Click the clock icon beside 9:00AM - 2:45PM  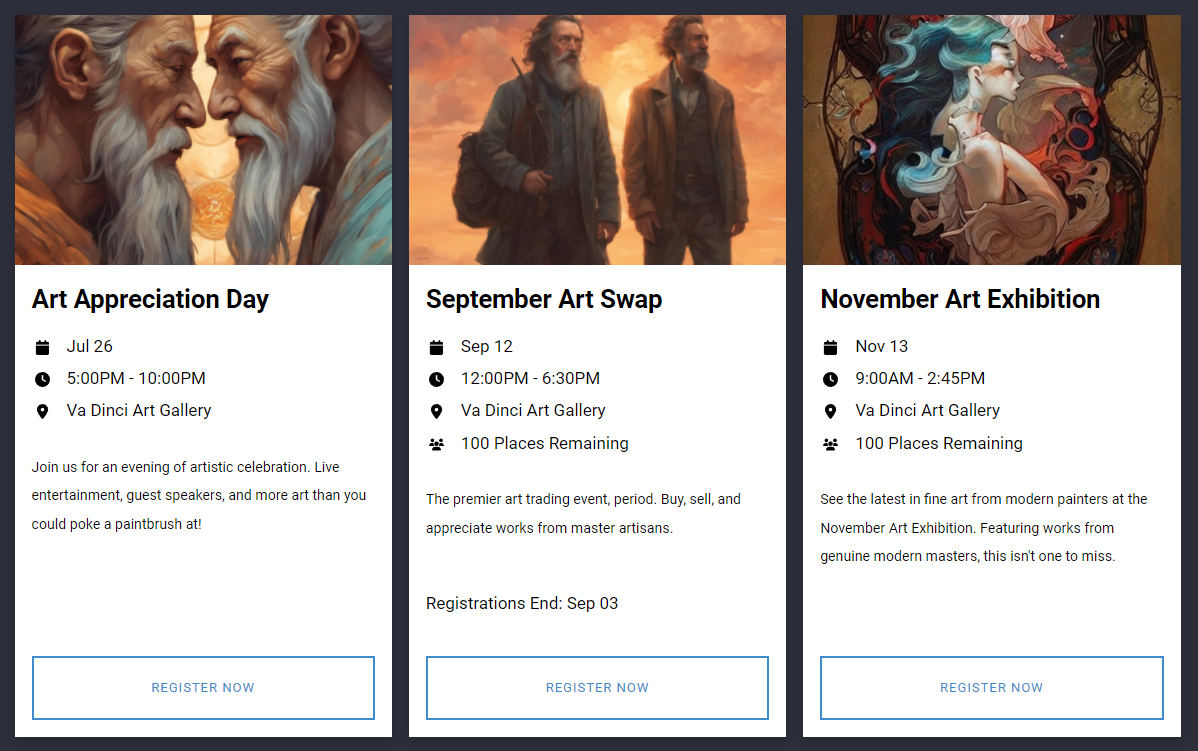[x=831, y=379]
